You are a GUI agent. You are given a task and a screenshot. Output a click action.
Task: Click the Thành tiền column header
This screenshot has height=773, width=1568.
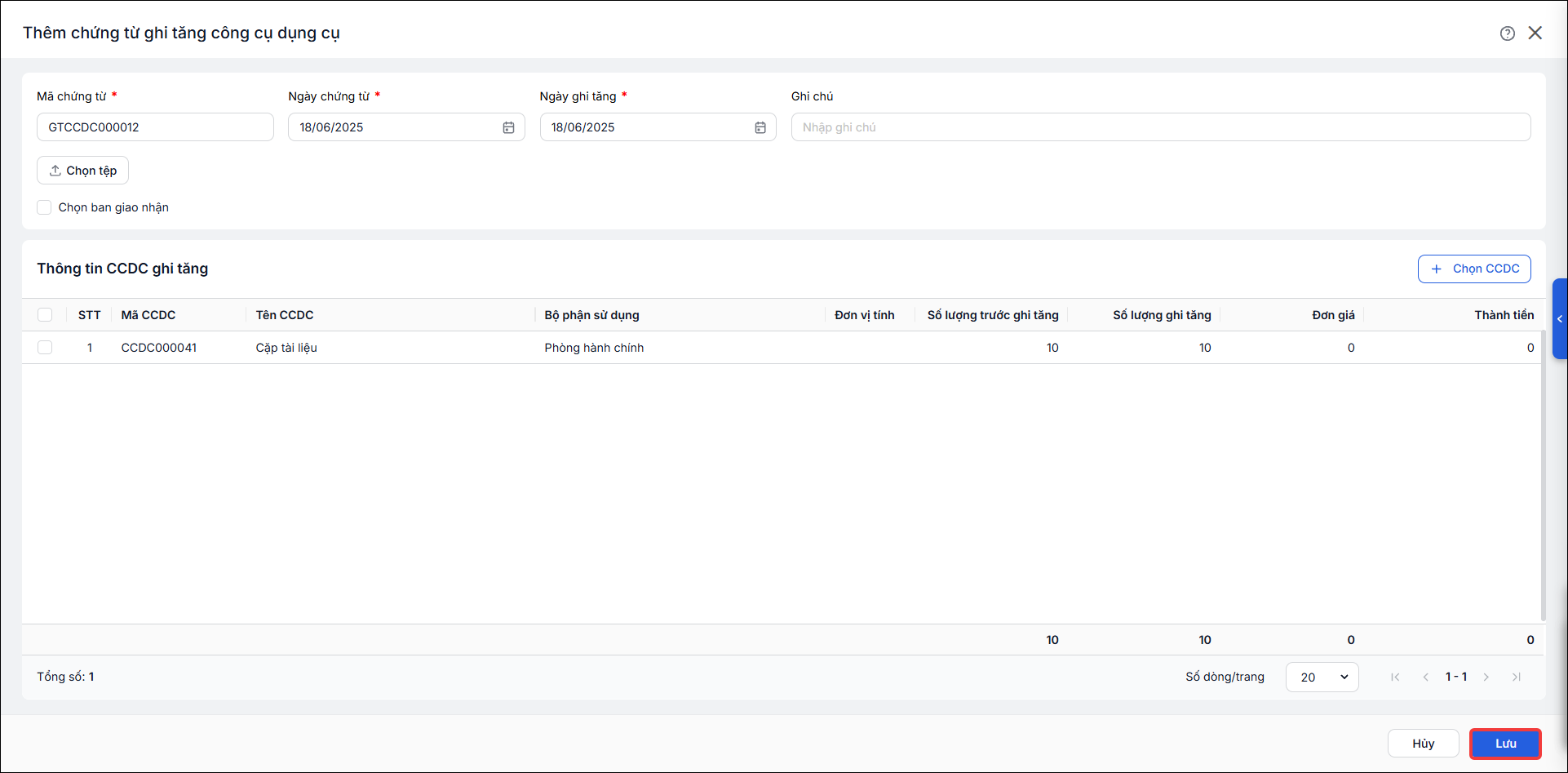(1504, 315)
